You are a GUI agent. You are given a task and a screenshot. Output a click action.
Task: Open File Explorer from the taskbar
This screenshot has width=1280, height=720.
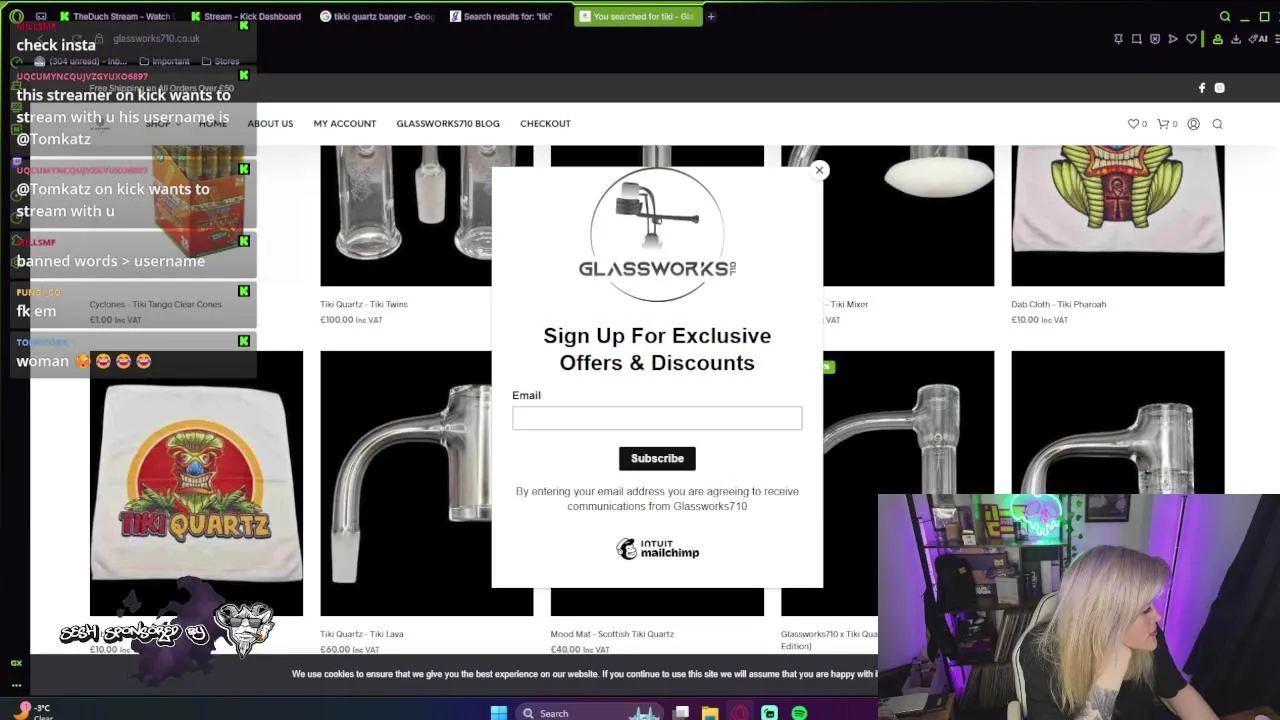pos(709,713)
